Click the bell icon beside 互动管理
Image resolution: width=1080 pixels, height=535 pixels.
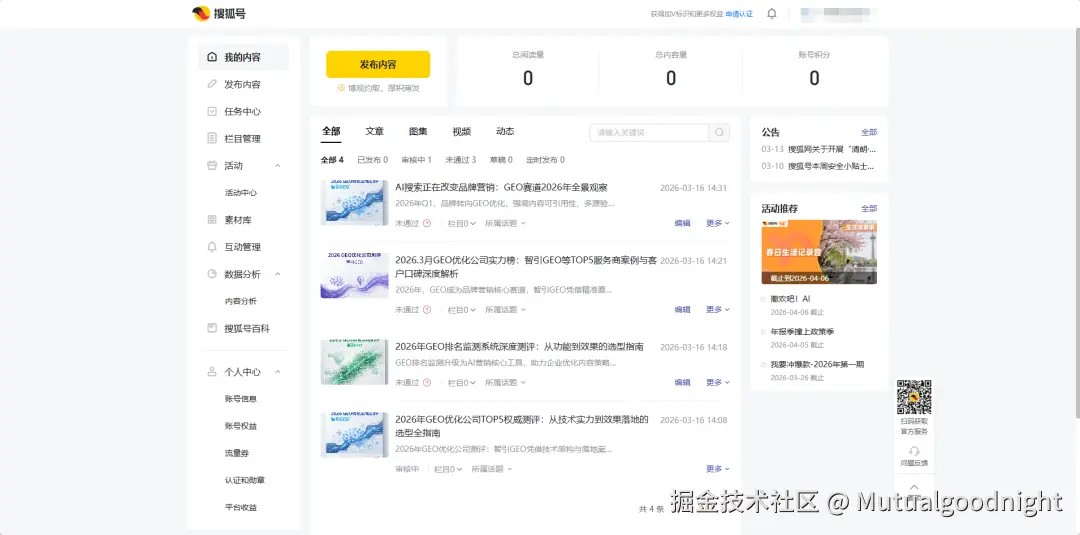[212, 246]
